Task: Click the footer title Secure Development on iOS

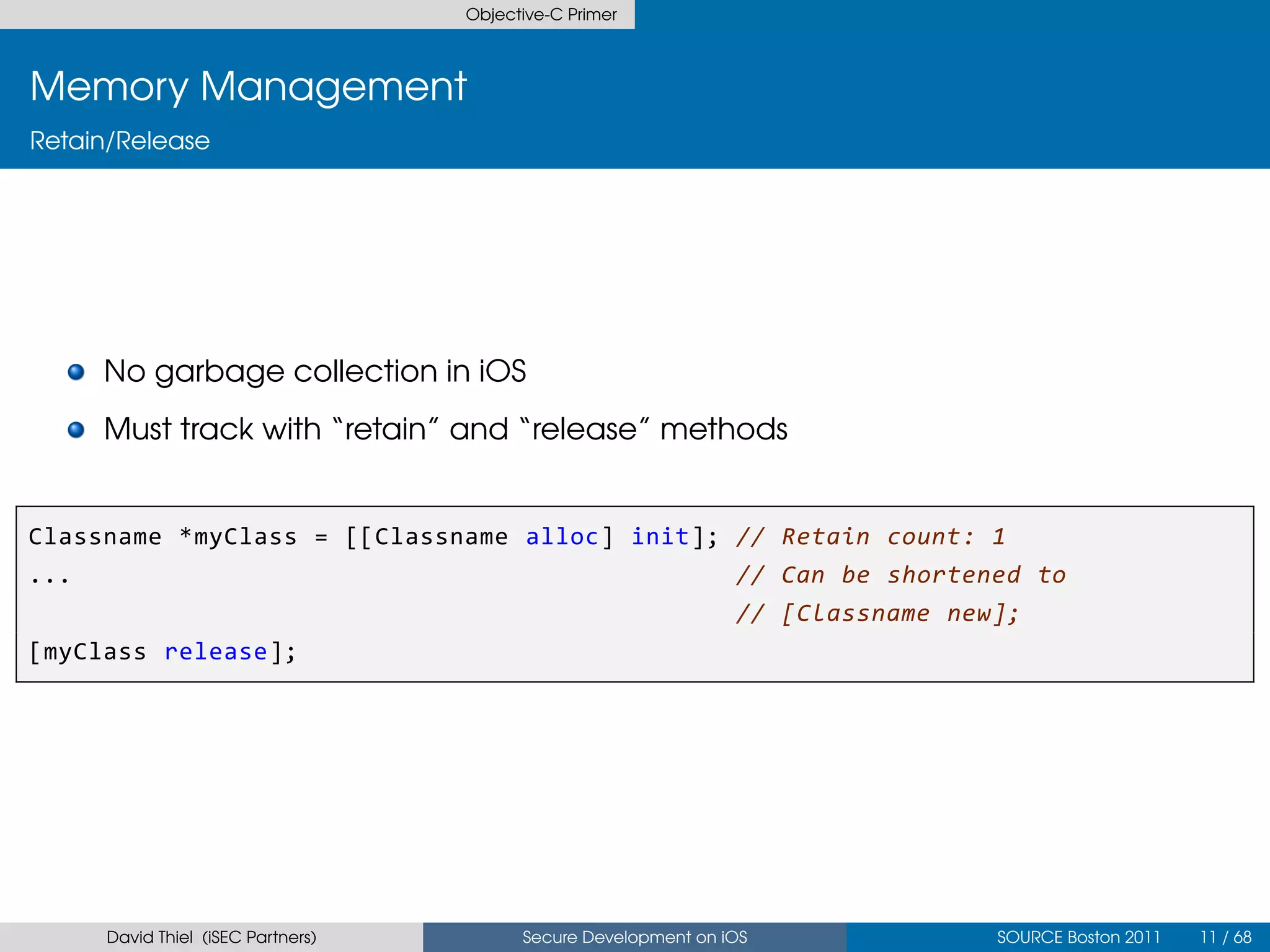Action: tap(634, 937)
